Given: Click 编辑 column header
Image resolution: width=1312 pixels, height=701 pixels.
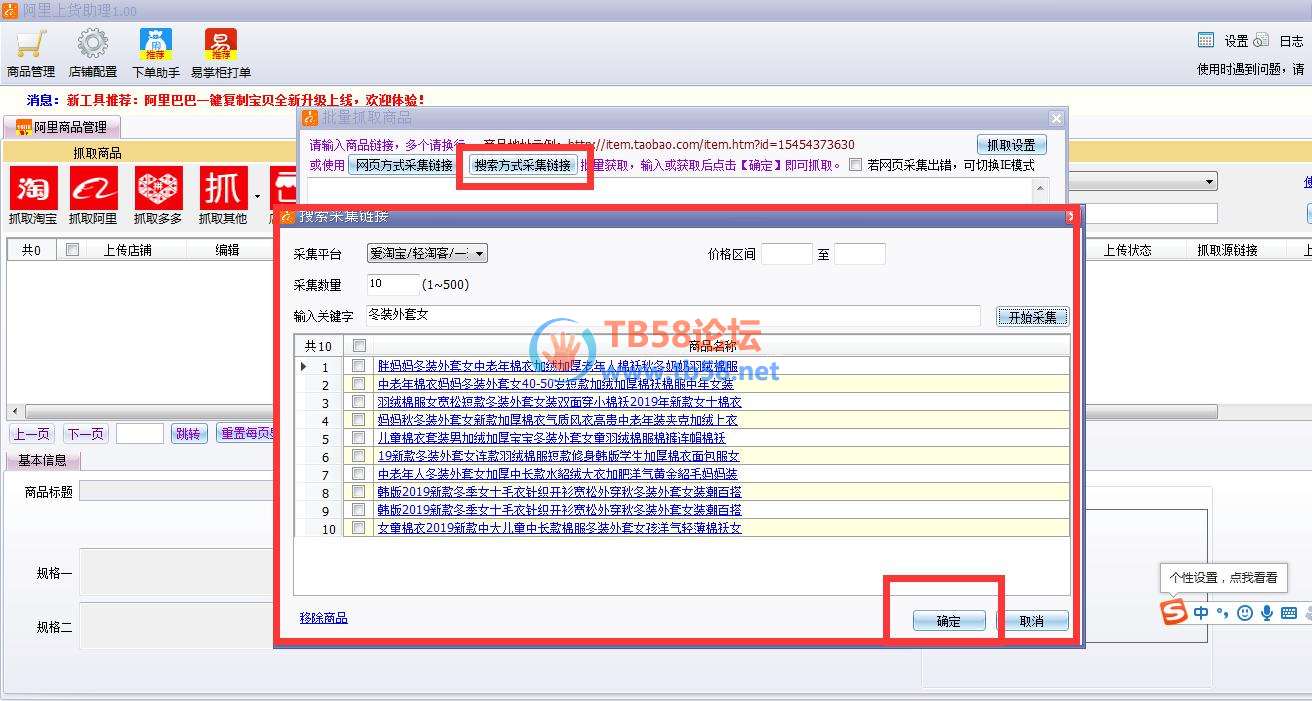Looking at the screenshot, I should coord(228,250).
